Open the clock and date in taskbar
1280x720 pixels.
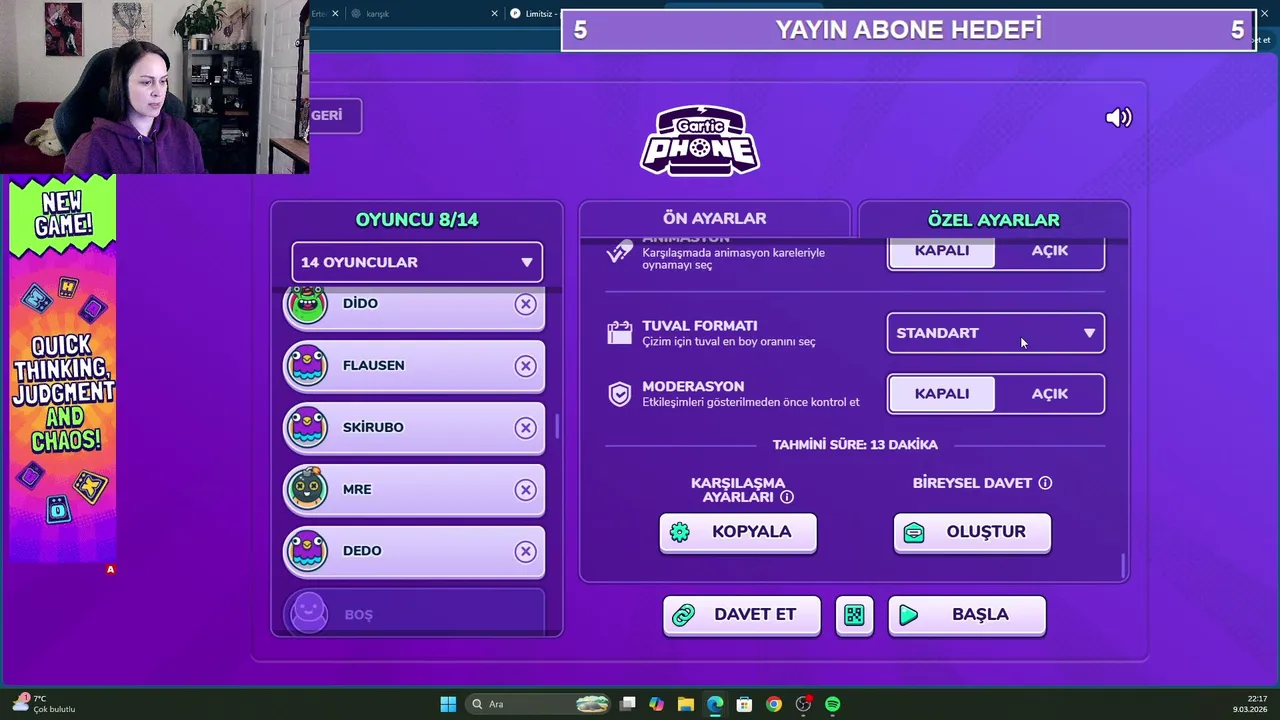pyautogui.click(x=1250, y=704)
